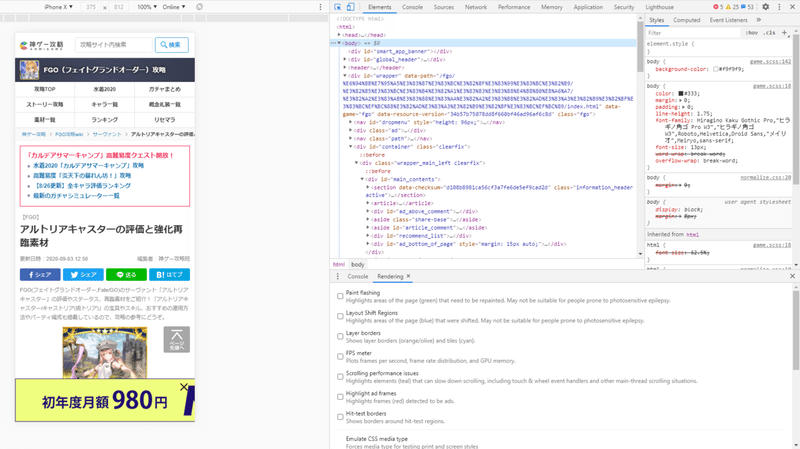Show more Styles pane tabs chevron
This screenshot has height=449, width=800.
click(x=759, y=20)
